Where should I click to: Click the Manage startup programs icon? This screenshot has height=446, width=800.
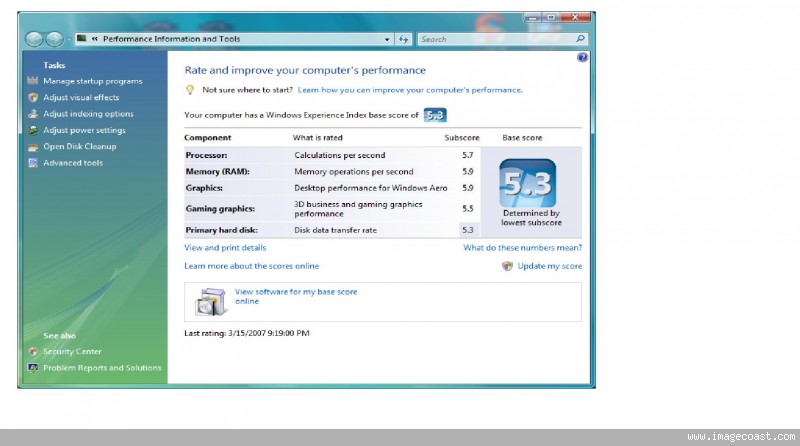pos(33,81)
